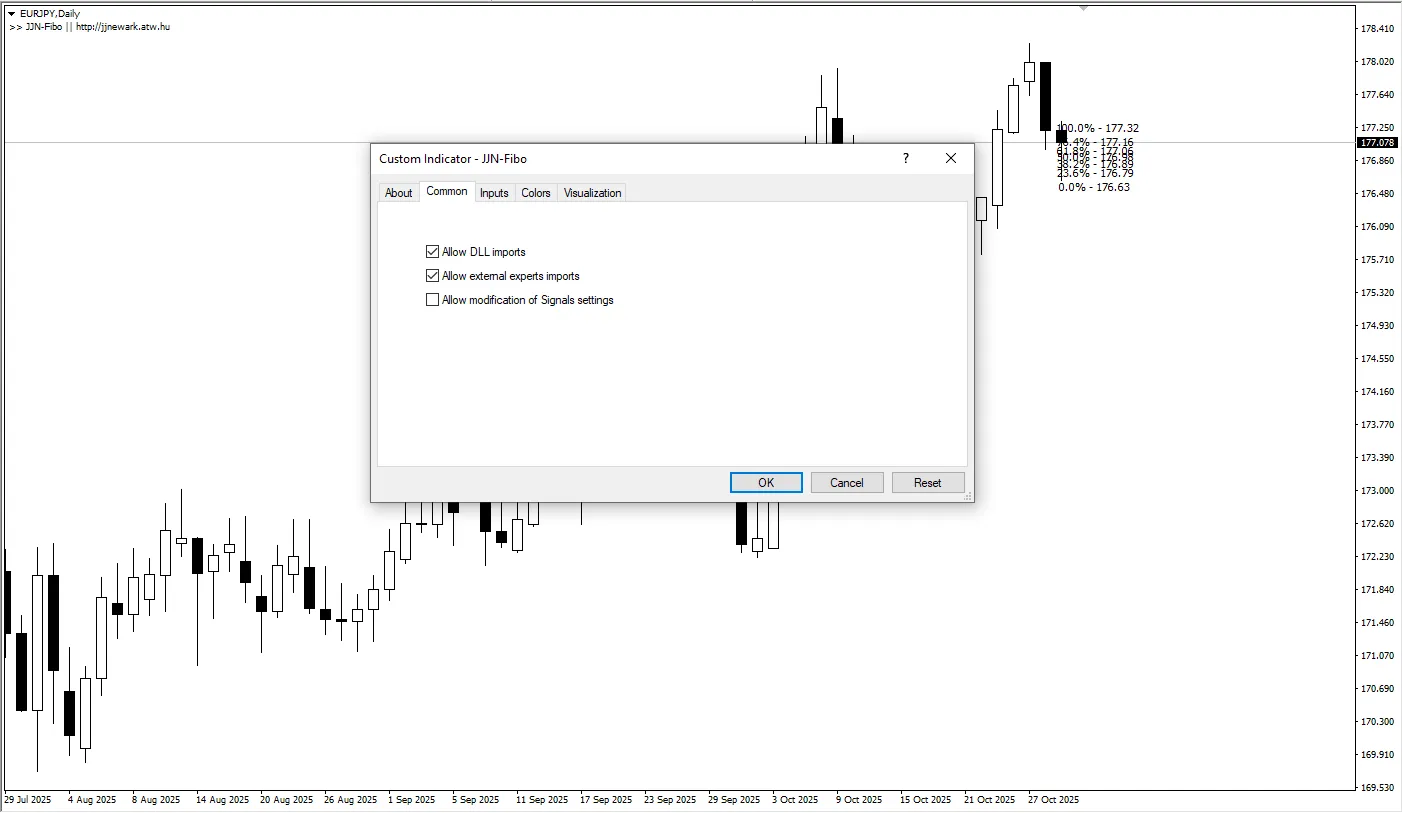Click date label 29 Jul 2025
This screenshot has width=1402, height=813.
click(x=28, y=800)
